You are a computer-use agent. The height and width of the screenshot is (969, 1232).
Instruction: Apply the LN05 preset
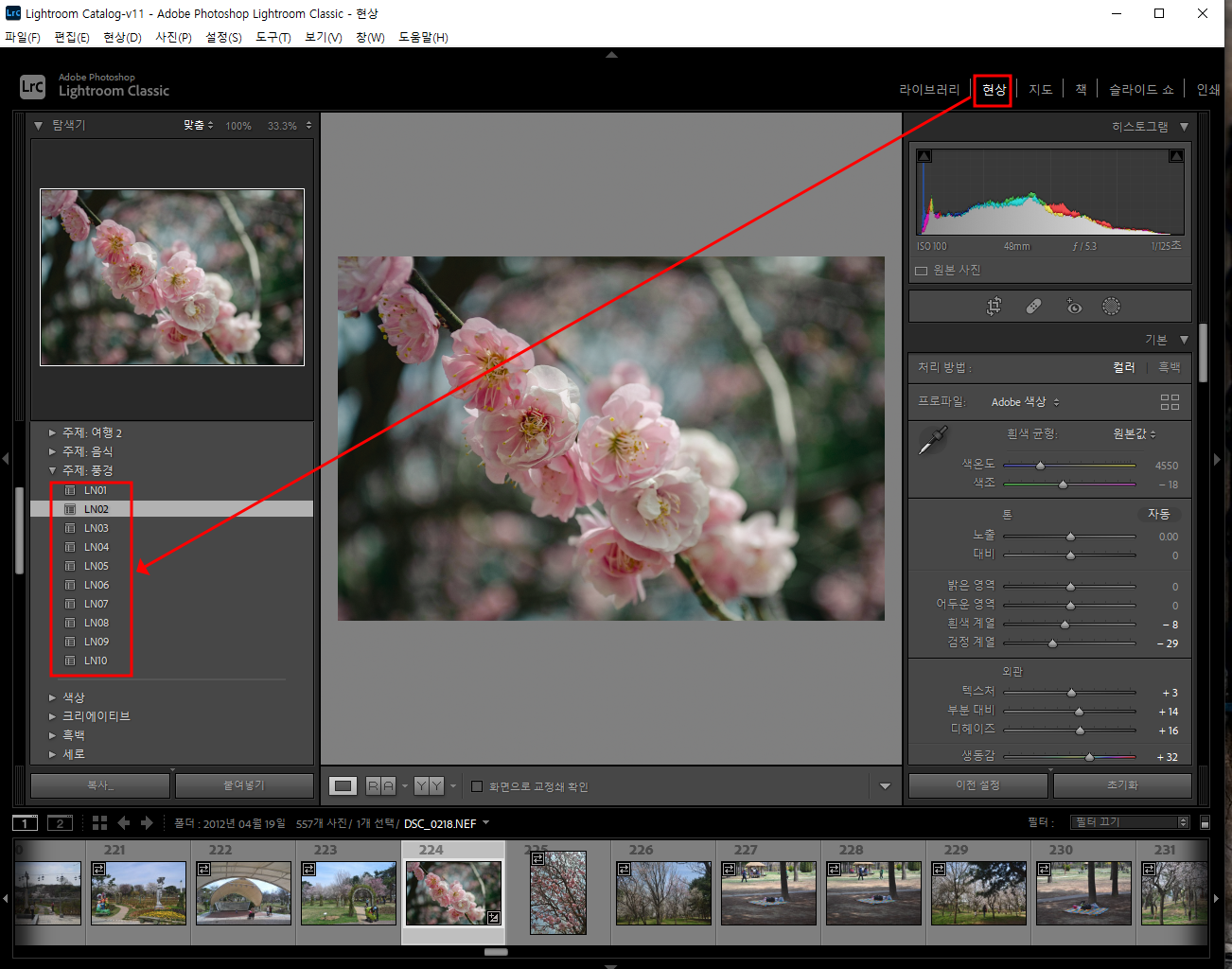tap(97, 566)
